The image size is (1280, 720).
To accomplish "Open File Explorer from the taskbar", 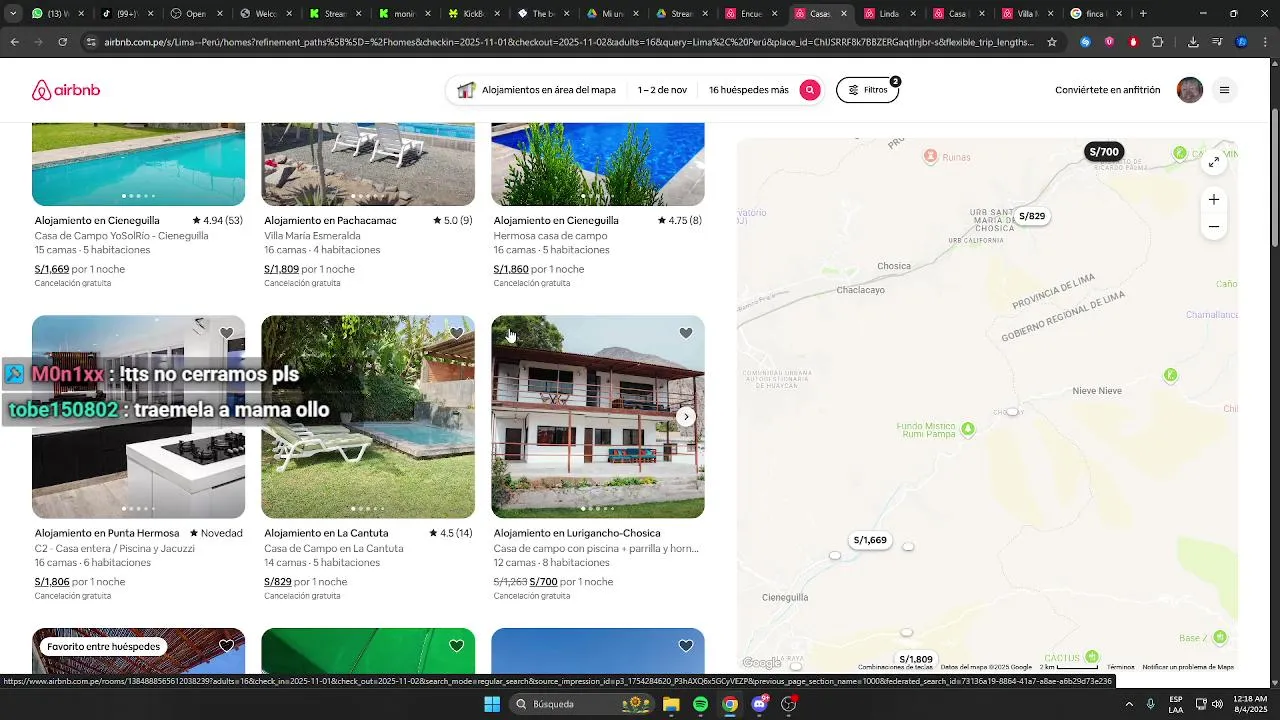I will coord(671,704).
